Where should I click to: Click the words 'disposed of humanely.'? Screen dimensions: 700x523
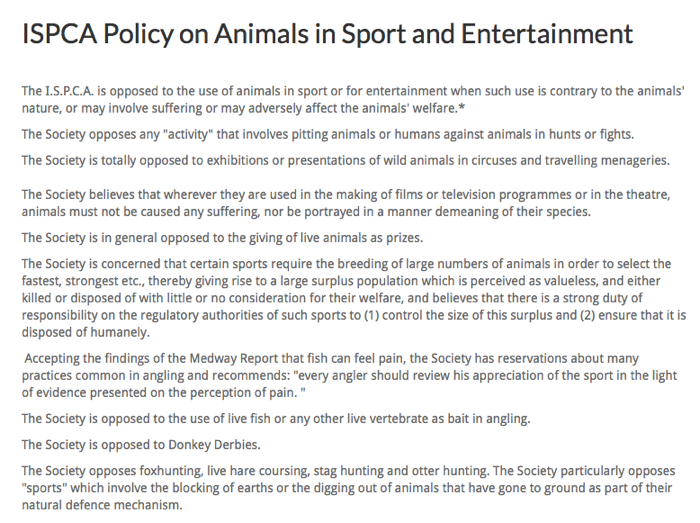click(x=86, y=333)
